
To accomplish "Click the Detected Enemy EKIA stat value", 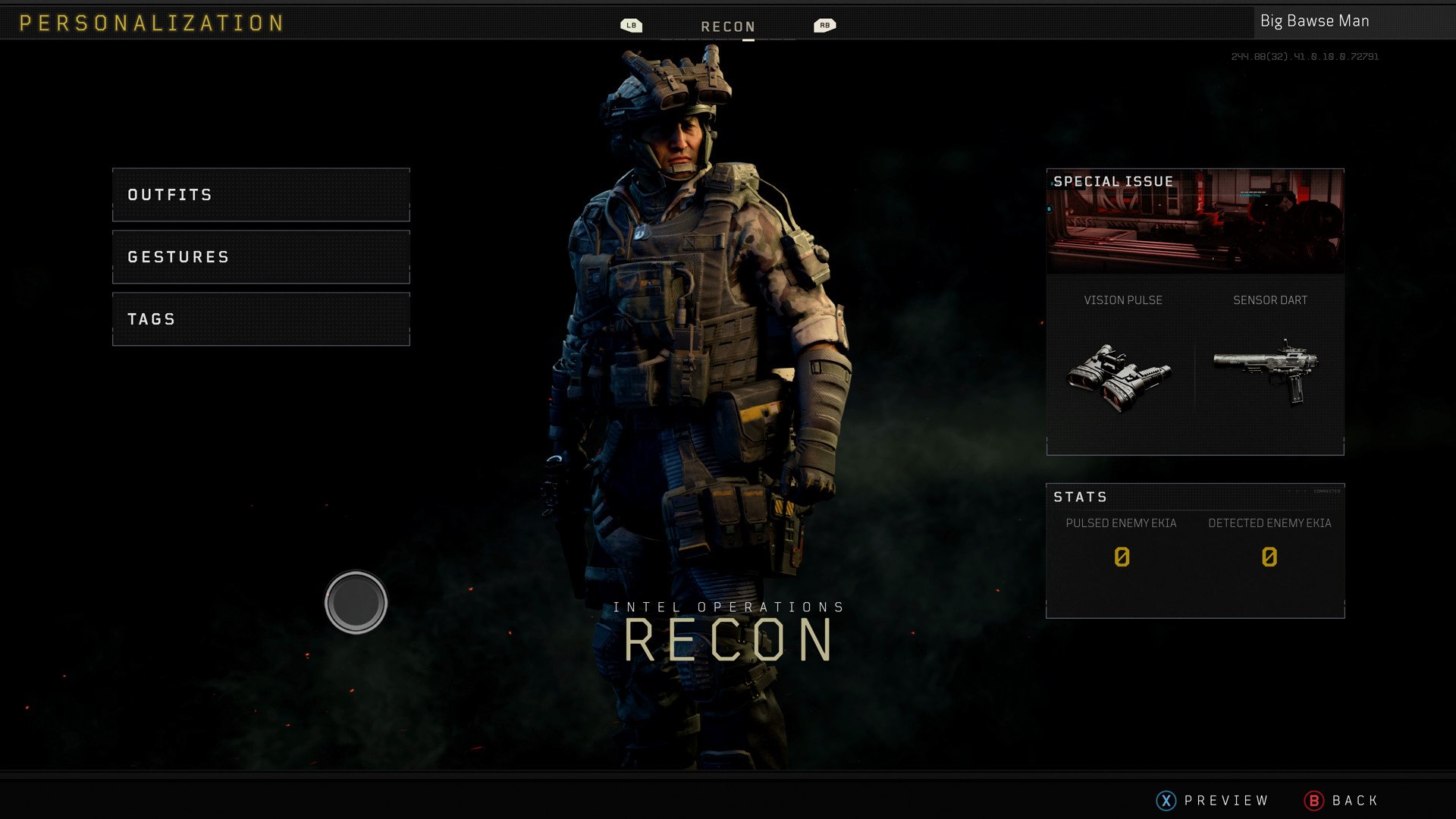I will point(1269,557).
